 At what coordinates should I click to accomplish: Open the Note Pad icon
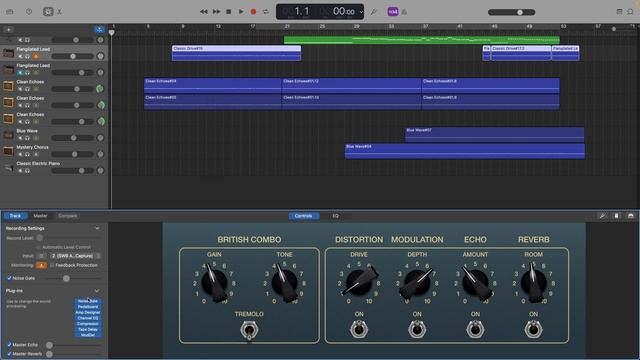click(x=619, y=12)
